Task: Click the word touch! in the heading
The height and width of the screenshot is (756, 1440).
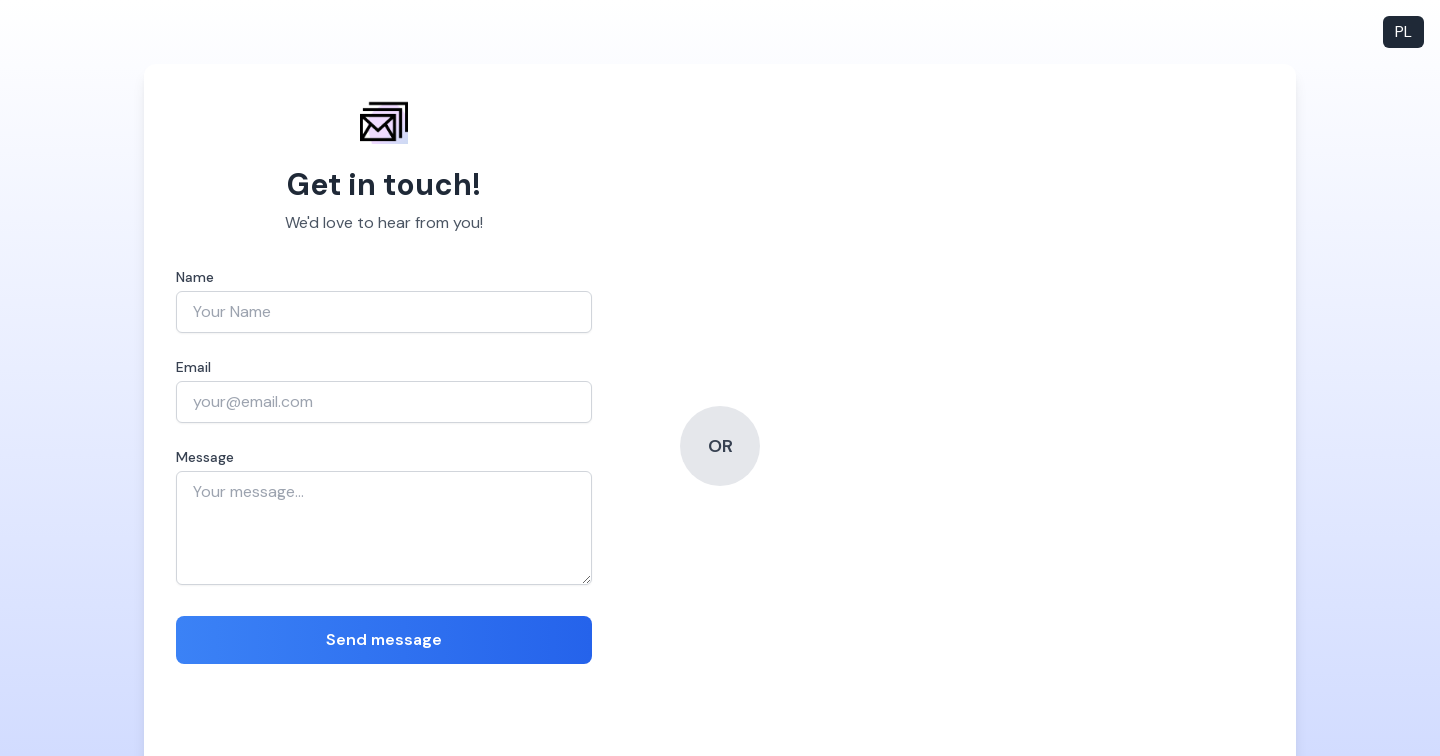Action: (432, 184)
